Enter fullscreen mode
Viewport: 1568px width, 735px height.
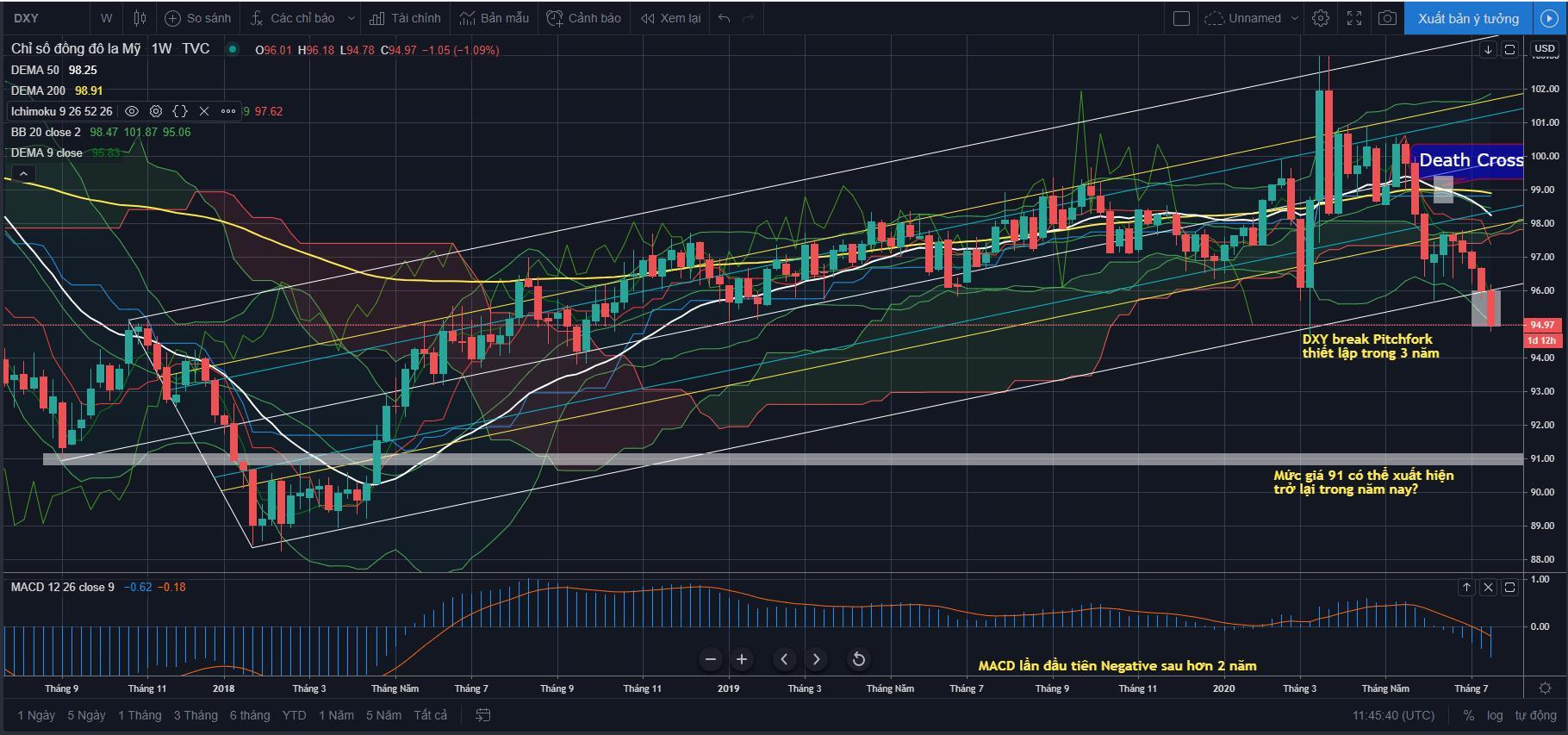[x=1354, y=18]
